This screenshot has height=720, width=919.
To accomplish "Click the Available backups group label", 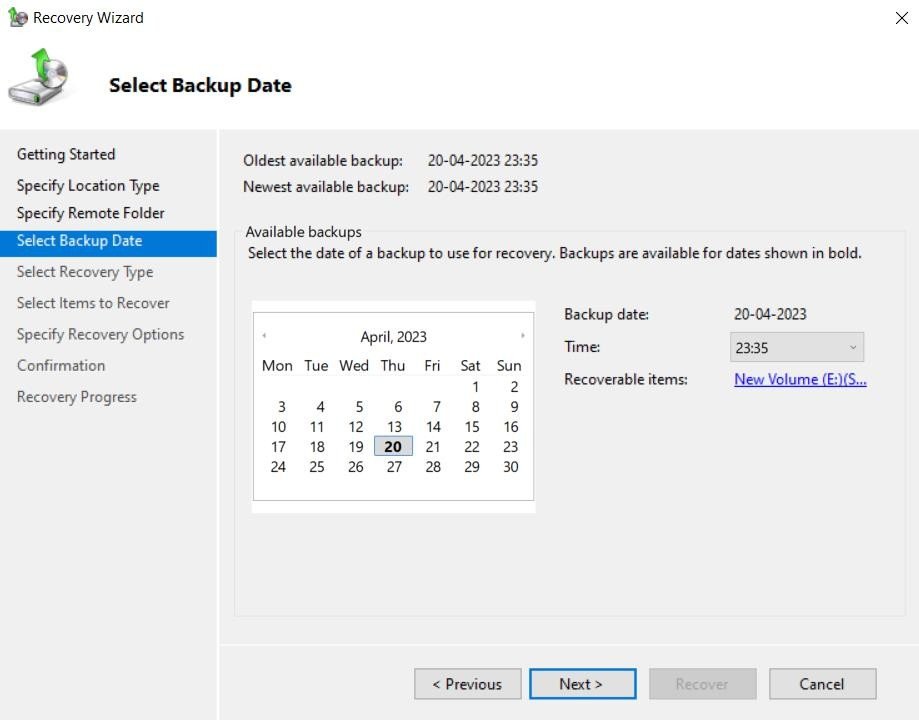I will 304,232.
